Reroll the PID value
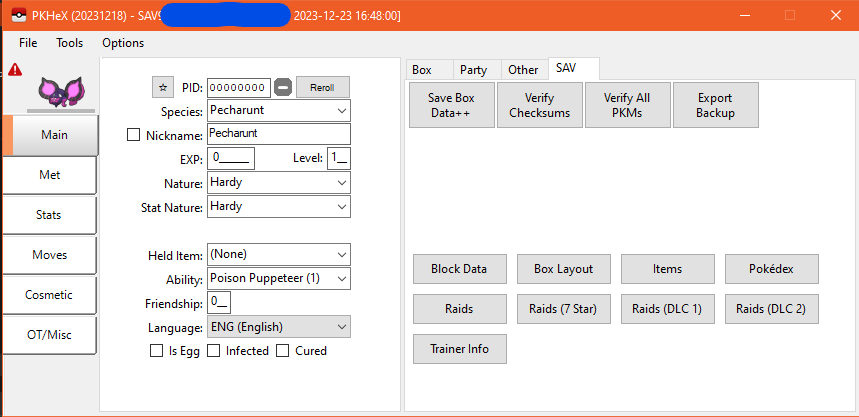This screenshot has width=859, height=417. click(x=323, y=87)
